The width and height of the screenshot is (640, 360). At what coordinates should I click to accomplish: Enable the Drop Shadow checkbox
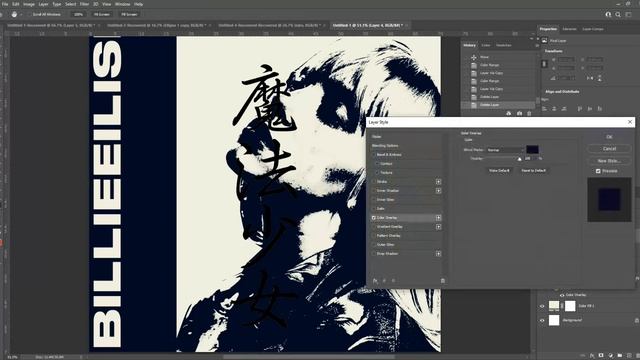(373, 253)
